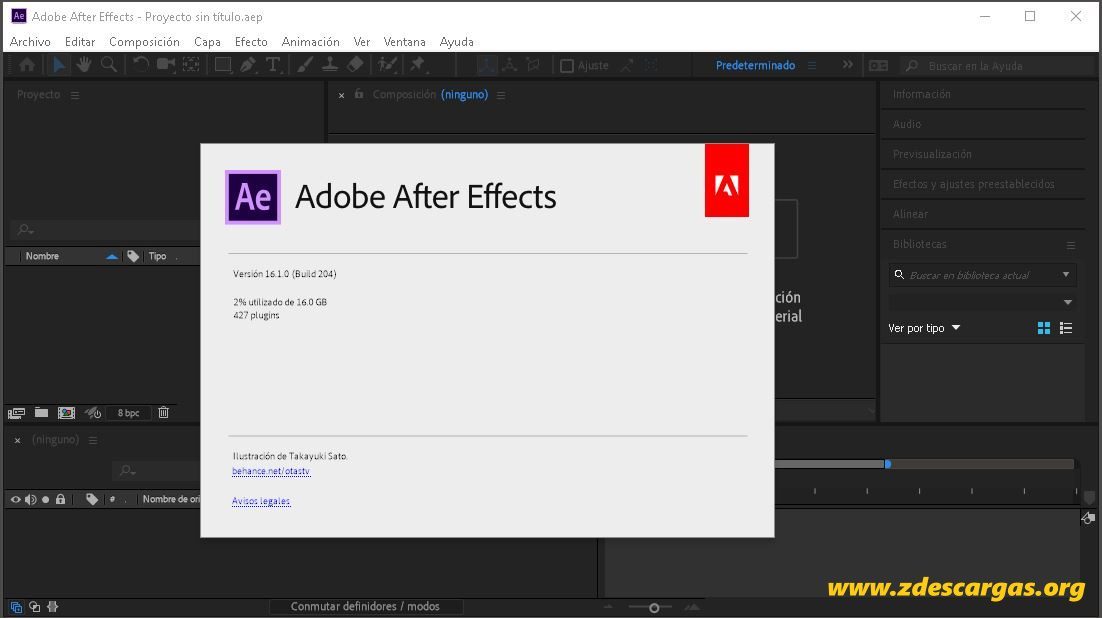Click the project settings rocket icon
1102x618 pixels.
point(93,413)
